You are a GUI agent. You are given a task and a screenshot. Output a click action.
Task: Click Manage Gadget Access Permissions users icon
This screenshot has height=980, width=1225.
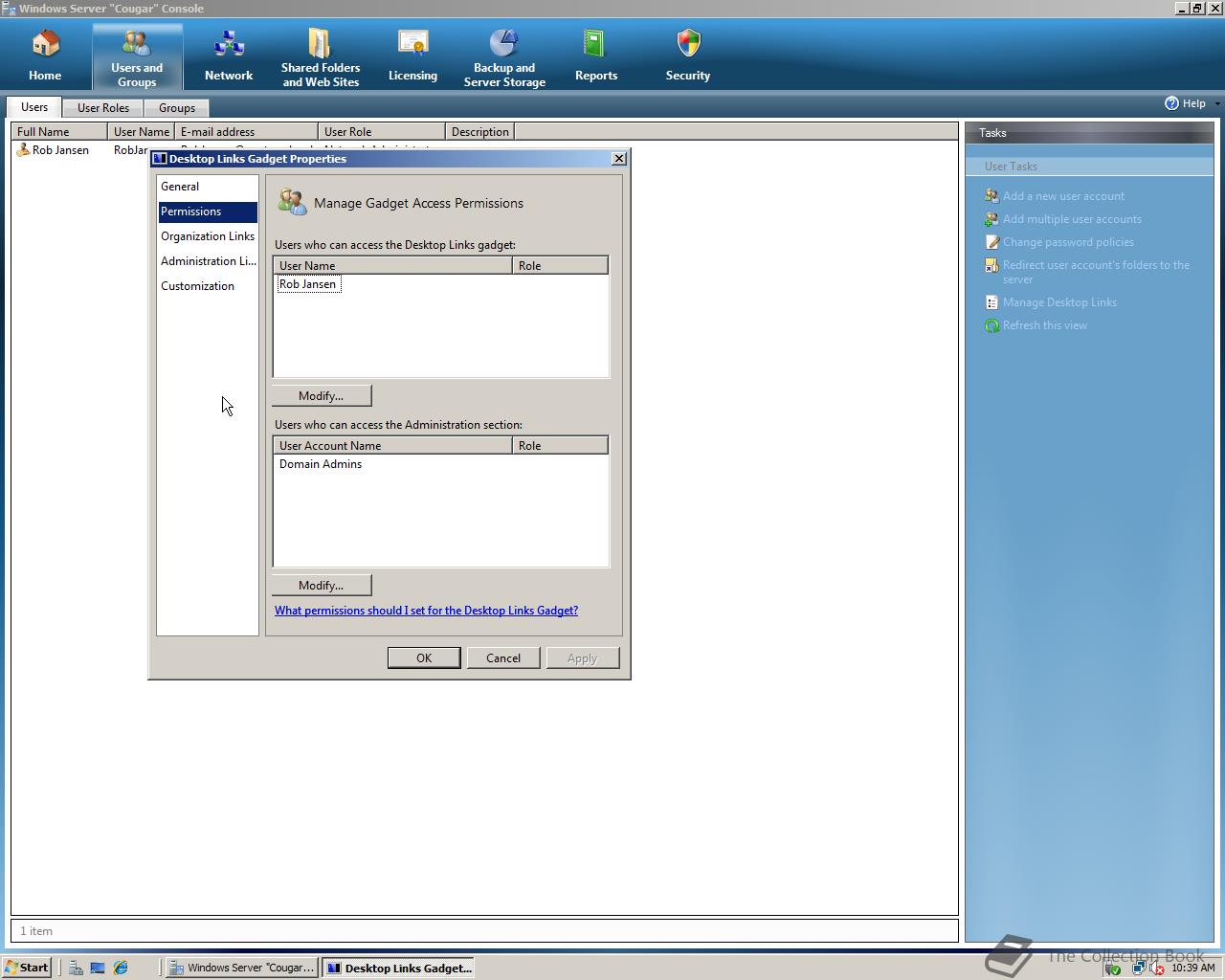pyautogui.click(x=292, y=202)
